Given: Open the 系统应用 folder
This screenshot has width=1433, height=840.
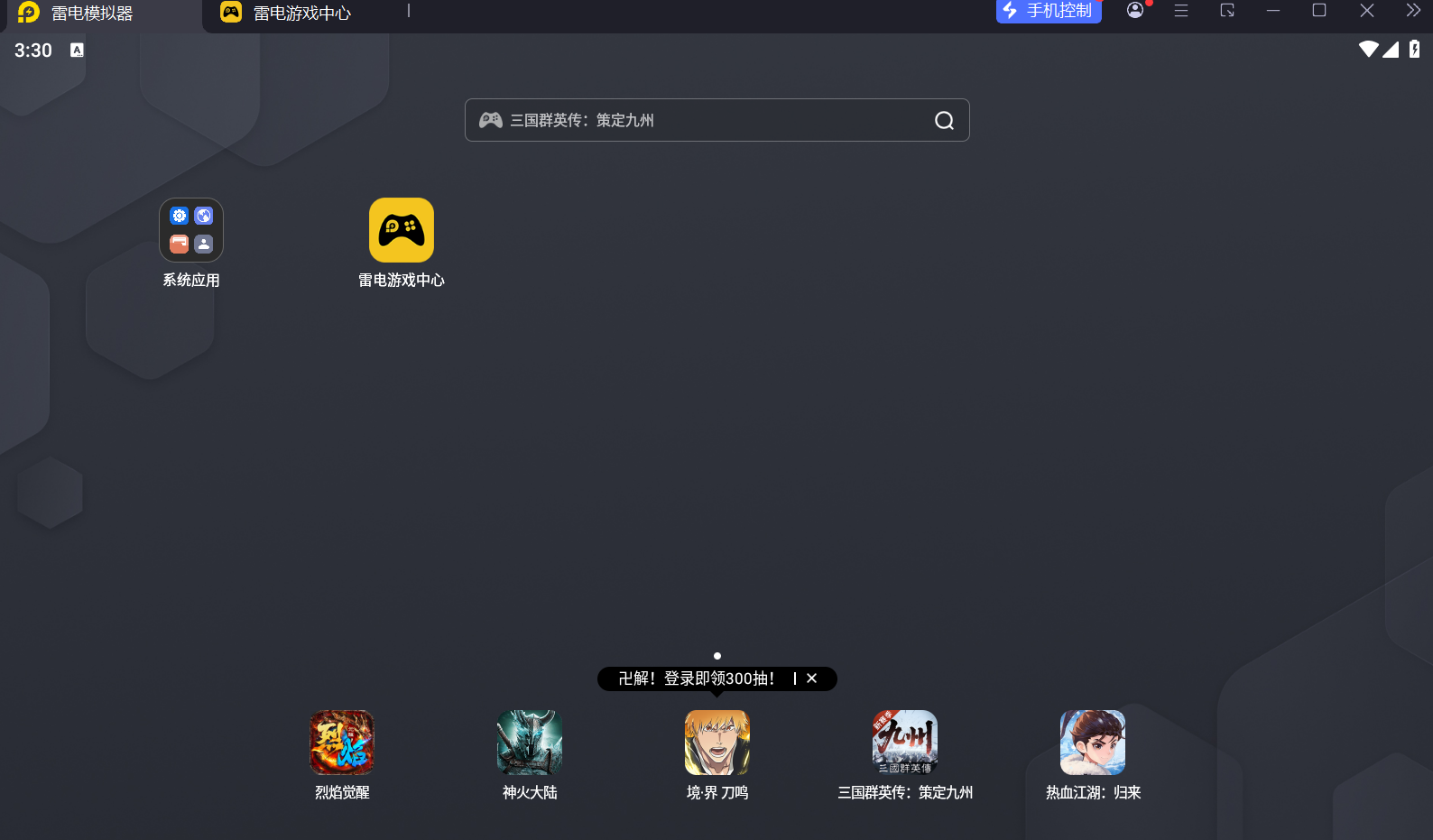Looking at the screenshot, I should 191,231.
